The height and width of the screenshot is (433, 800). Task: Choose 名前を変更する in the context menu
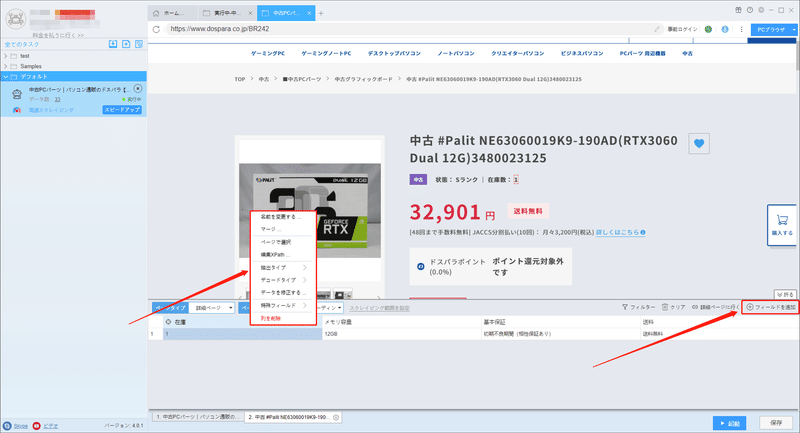(283, 217)
